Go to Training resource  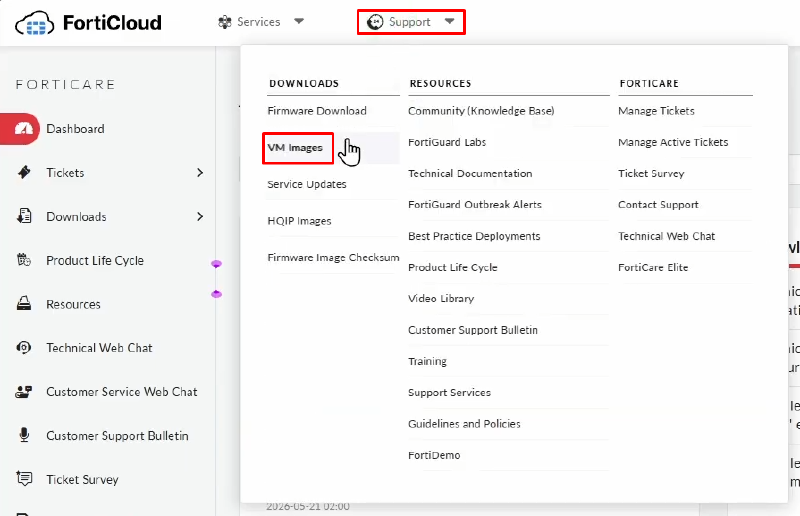point(427,361)
